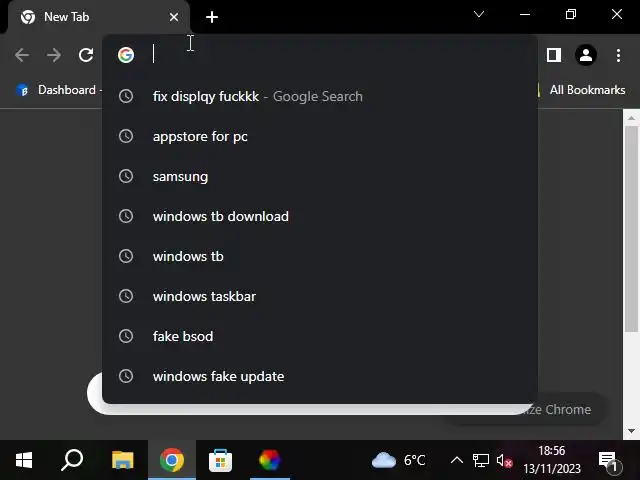This screenshot has width=640, height=480.
Task: Open the tab search dropdown chevron
Action: tap(479, 15)
